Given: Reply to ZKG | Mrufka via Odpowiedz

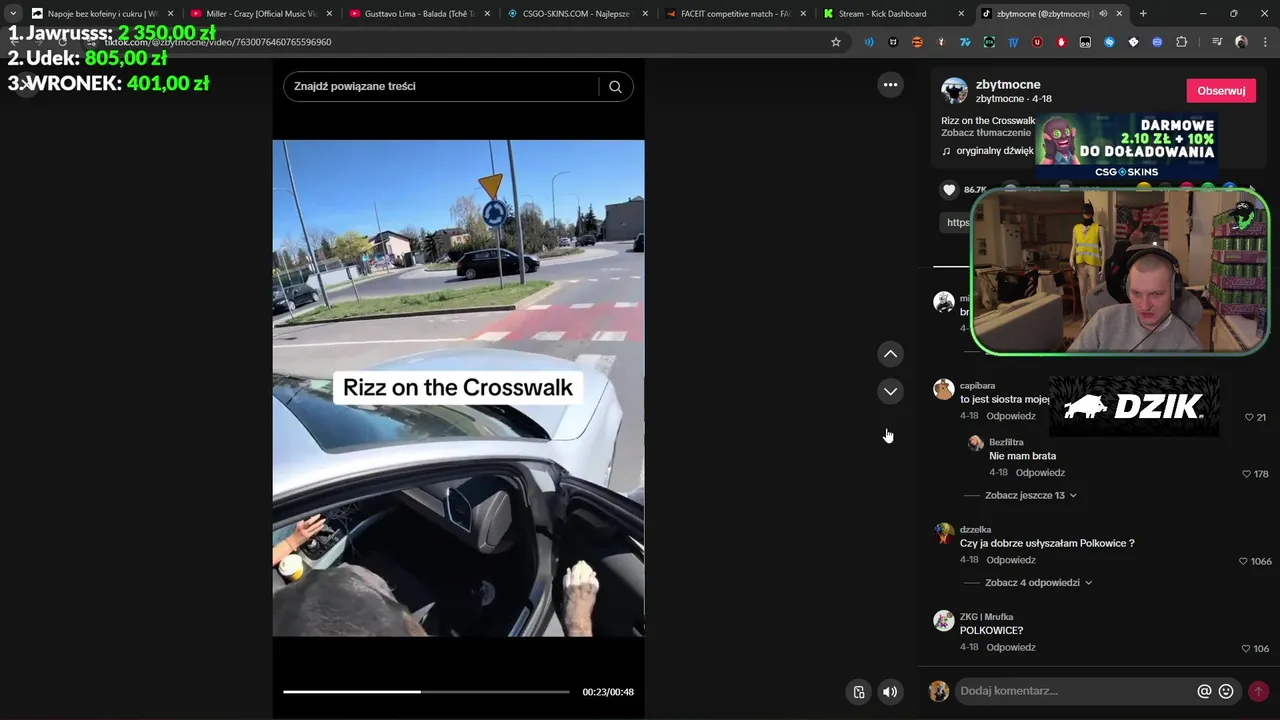Looking at the screenshot, I should (1011, 647).
